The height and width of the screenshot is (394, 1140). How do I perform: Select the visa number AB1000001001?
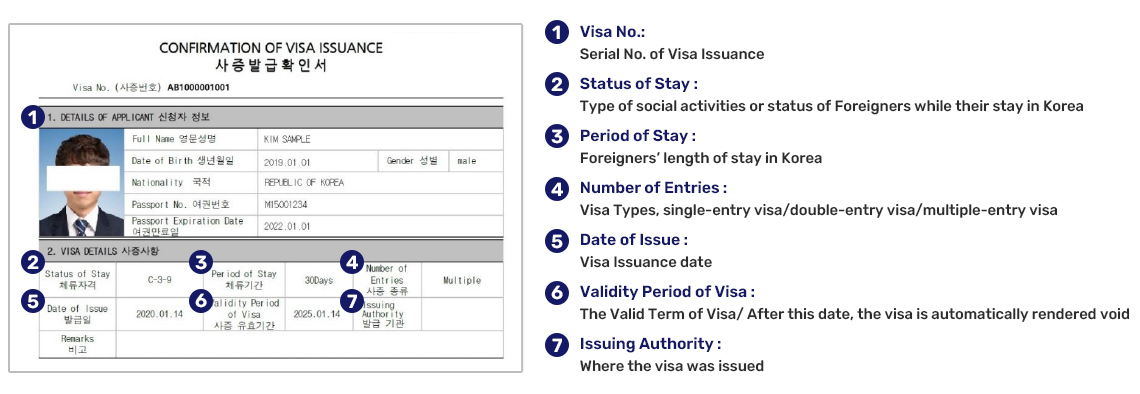(x=198, y=87)
